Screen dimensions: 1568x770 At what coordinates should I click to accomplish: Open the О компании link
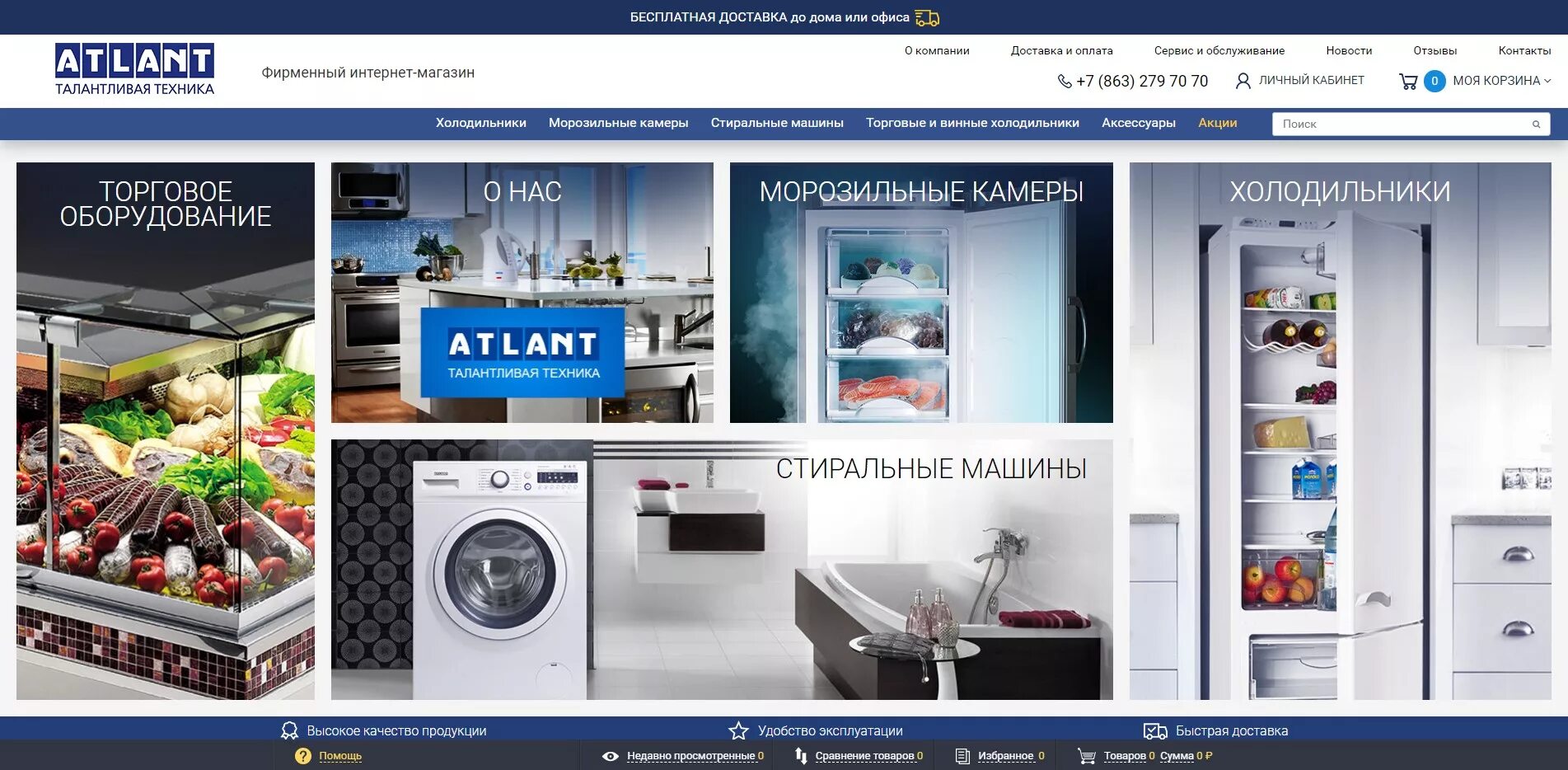[937, 50]
